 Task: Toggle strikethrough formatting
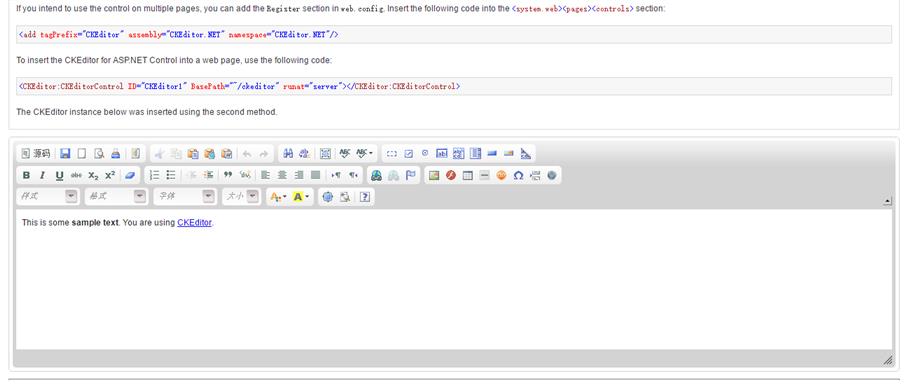point(76,175)
